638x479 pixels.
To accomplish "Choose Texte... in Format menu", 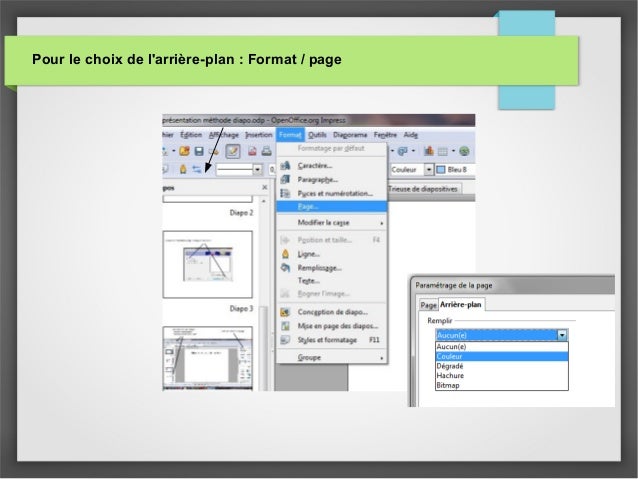I will tap(332, 281).
